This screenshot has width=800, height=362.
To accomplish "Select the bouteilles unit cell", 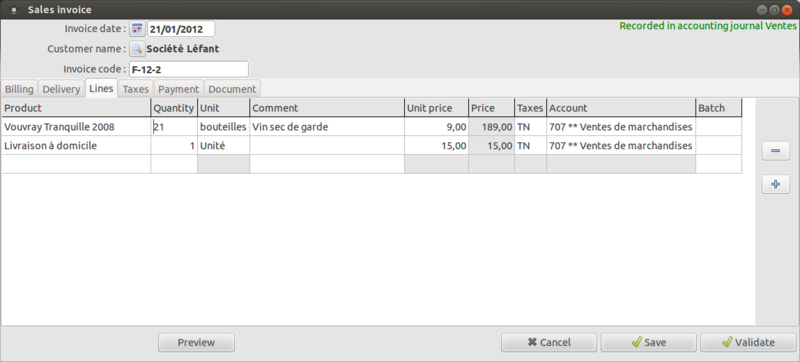I will (x=223, y=127).
